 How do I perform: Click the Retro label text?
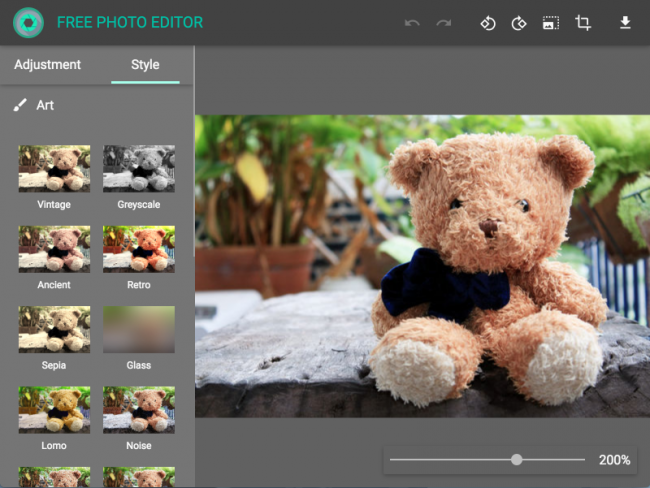click(x=139, y=285)
